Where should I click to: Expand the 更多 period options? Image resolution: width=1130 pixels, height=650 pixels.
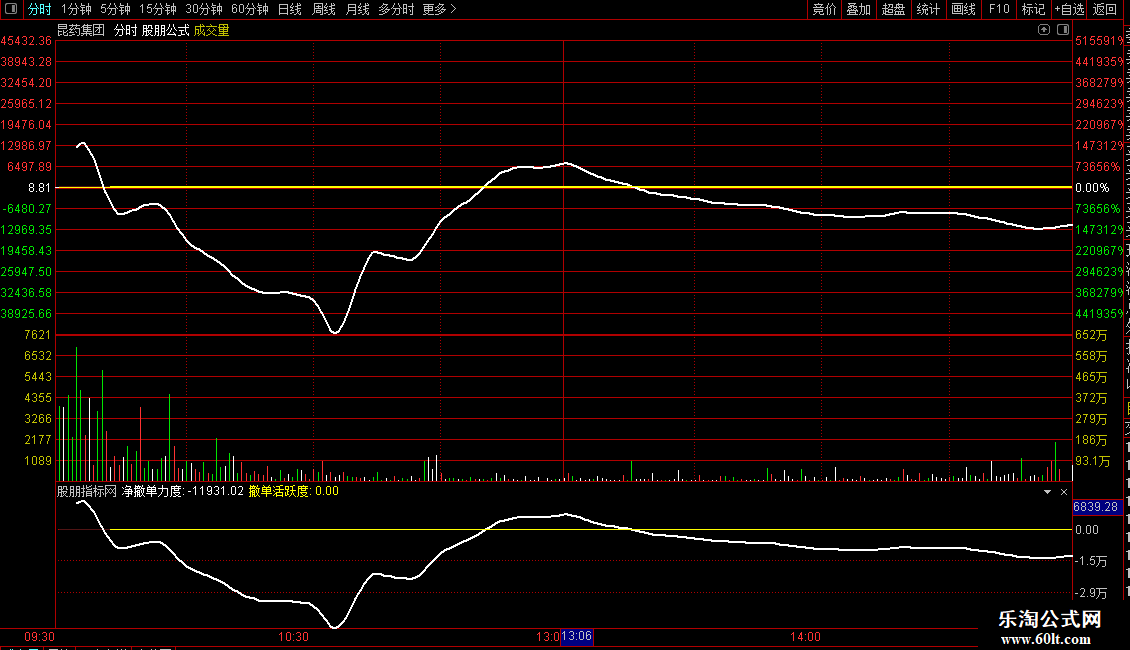click(x=440, y=9)
